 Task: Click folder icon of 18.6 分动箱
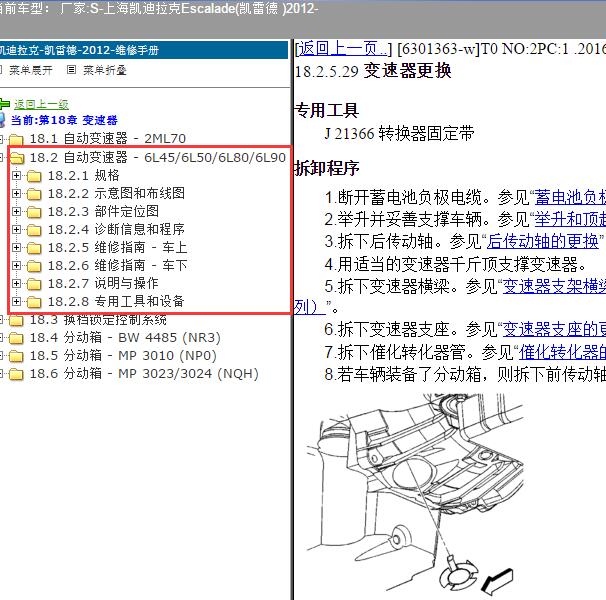click(16, 374)
